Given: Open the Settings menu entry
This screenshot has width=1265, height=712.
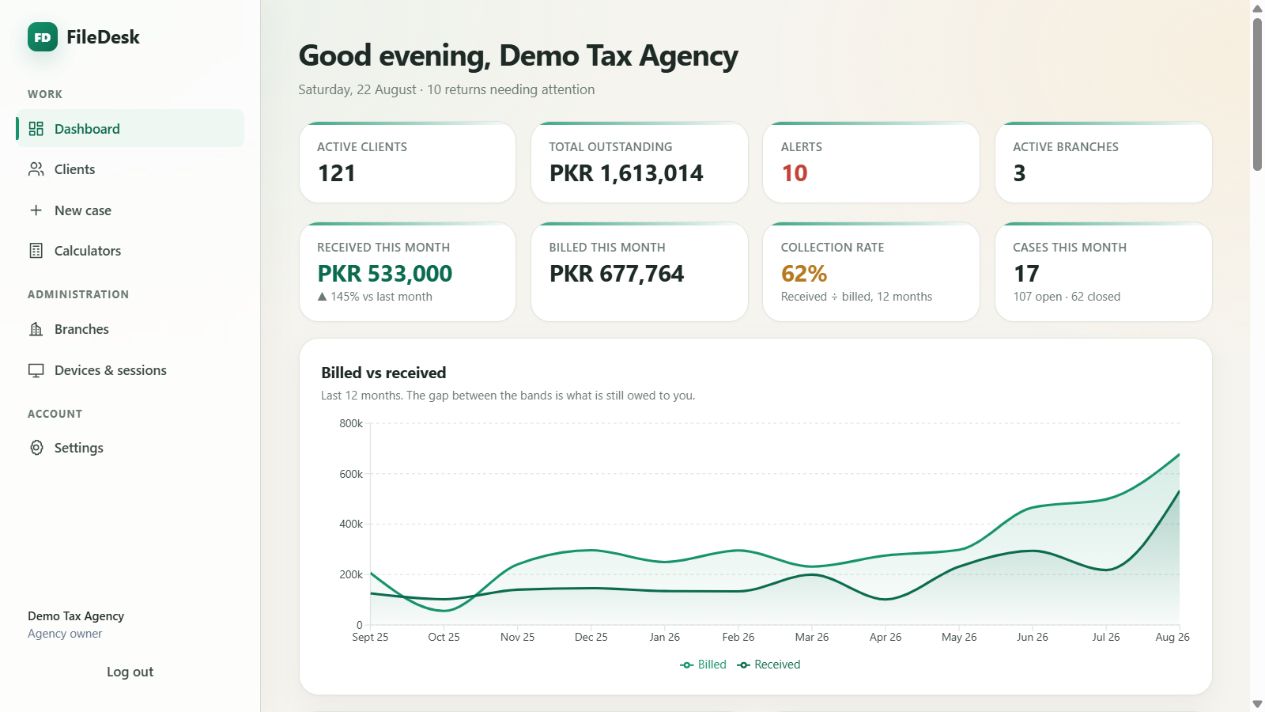Looking at the screenshot, I should (x=130, y=448).
